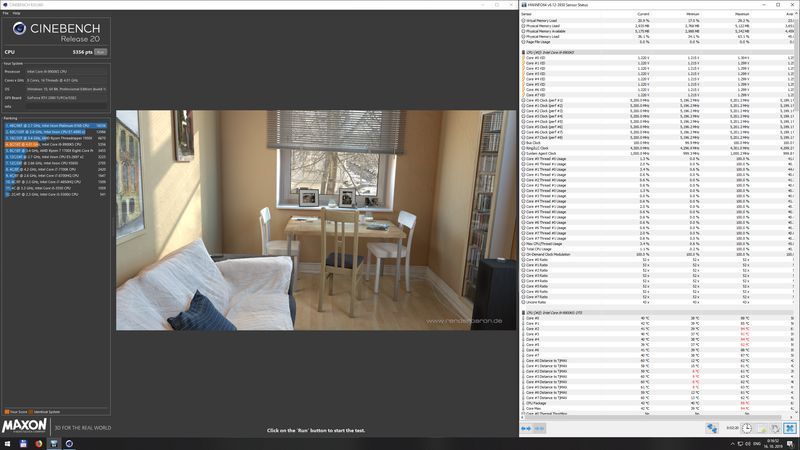This screenshot has width=800, height=450.
Task: Click the Cinebench icon on the taskbar
Action: (69, 443)
